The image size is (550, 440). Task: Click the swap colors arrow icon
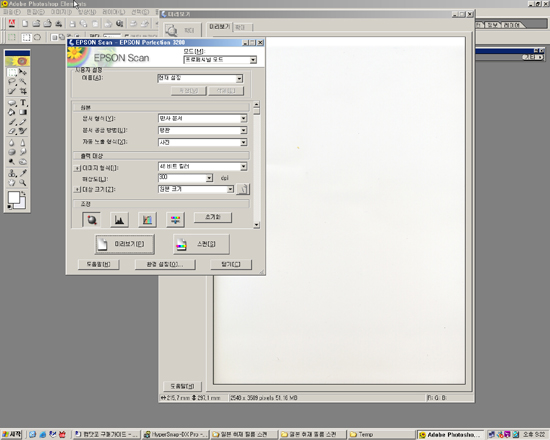[x=23, y=193]
